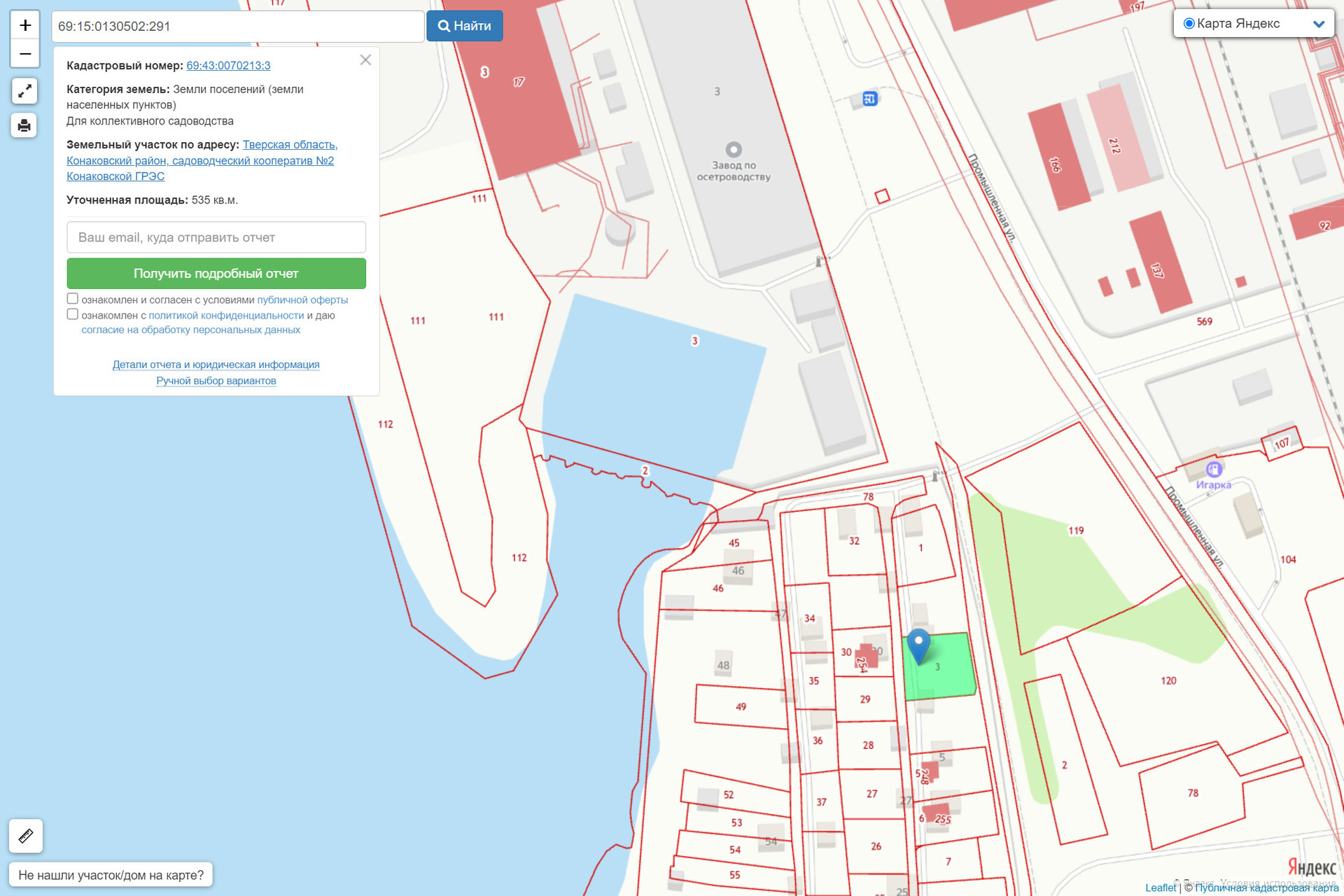Close the cadastral info panel

pos(365,60)
